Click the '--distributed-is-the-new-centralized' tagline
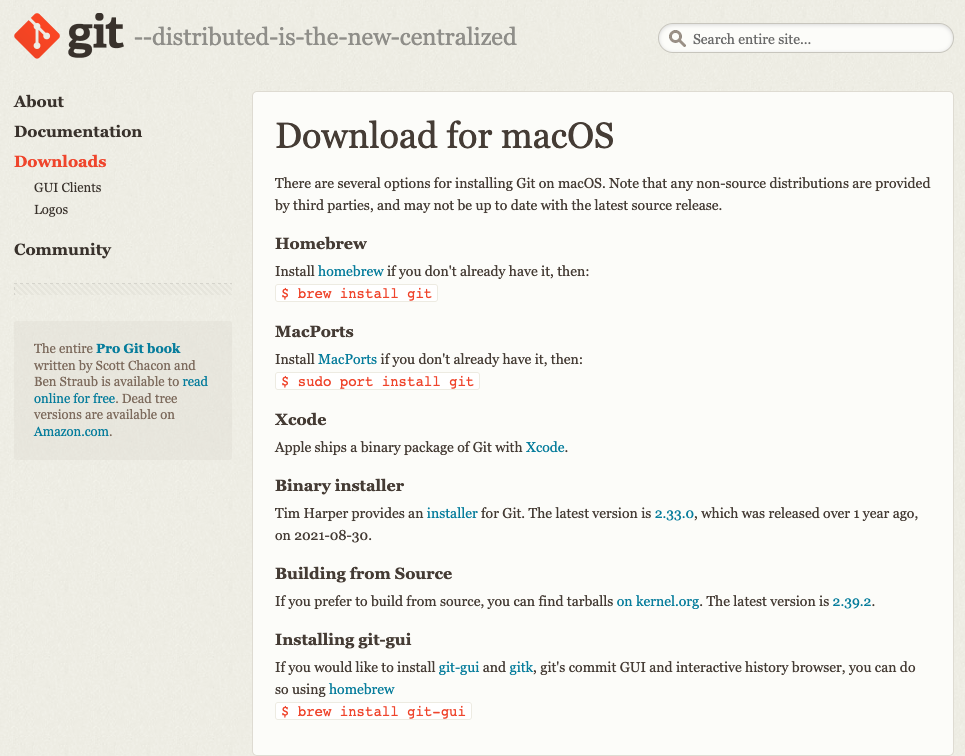The image size is (965, 756). (x=325, y=37)
